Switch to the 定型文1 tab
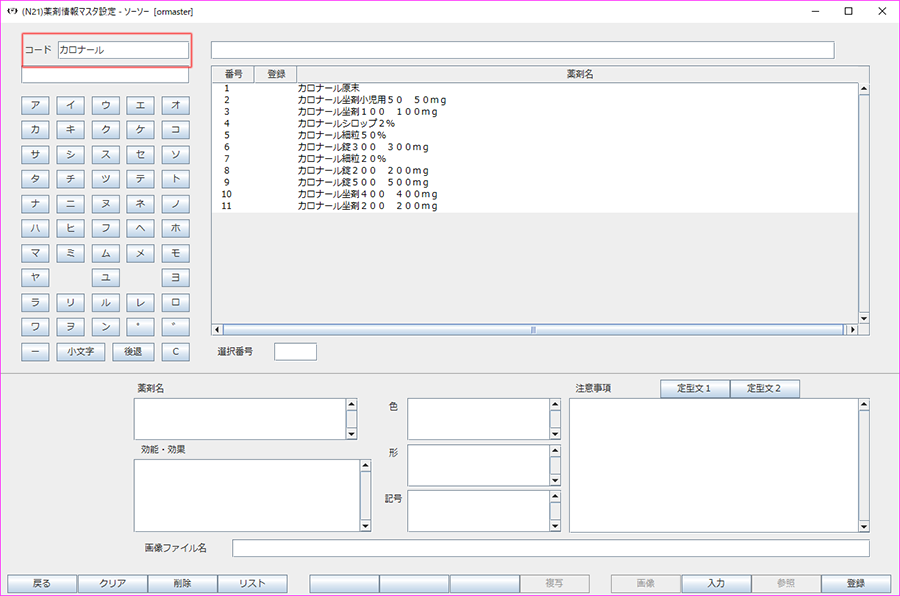Image resolution: width=900 pixels, height=596 pixels. 695,389
